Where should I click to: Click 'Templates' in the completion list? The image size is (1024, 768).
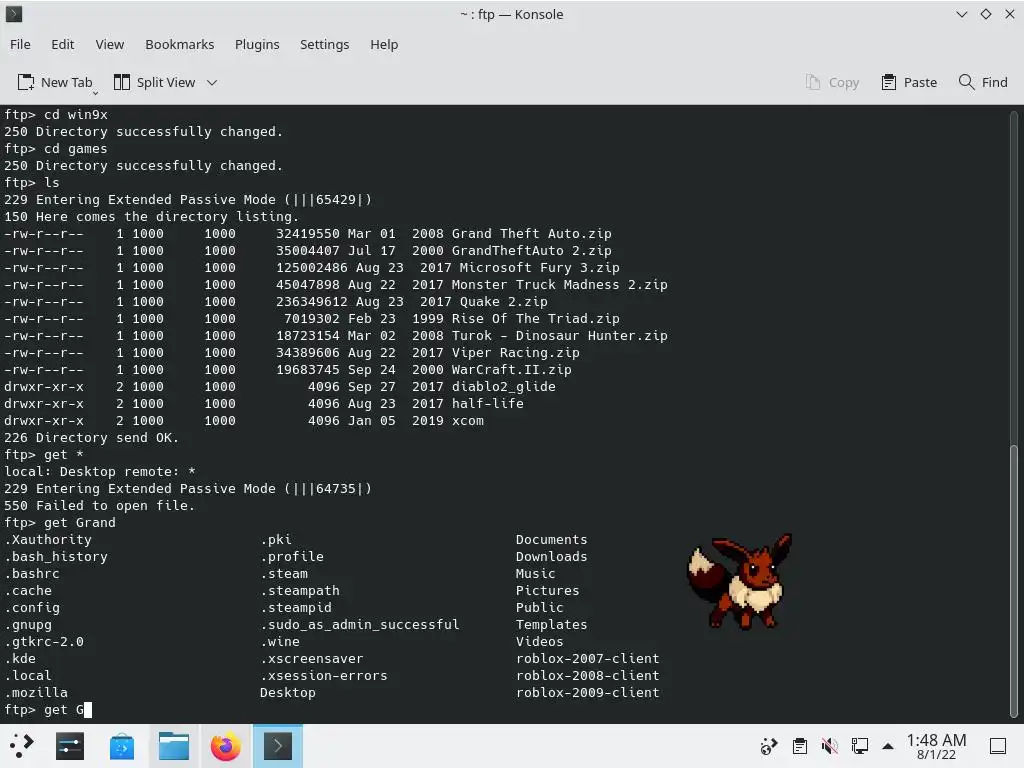[551, 624]
